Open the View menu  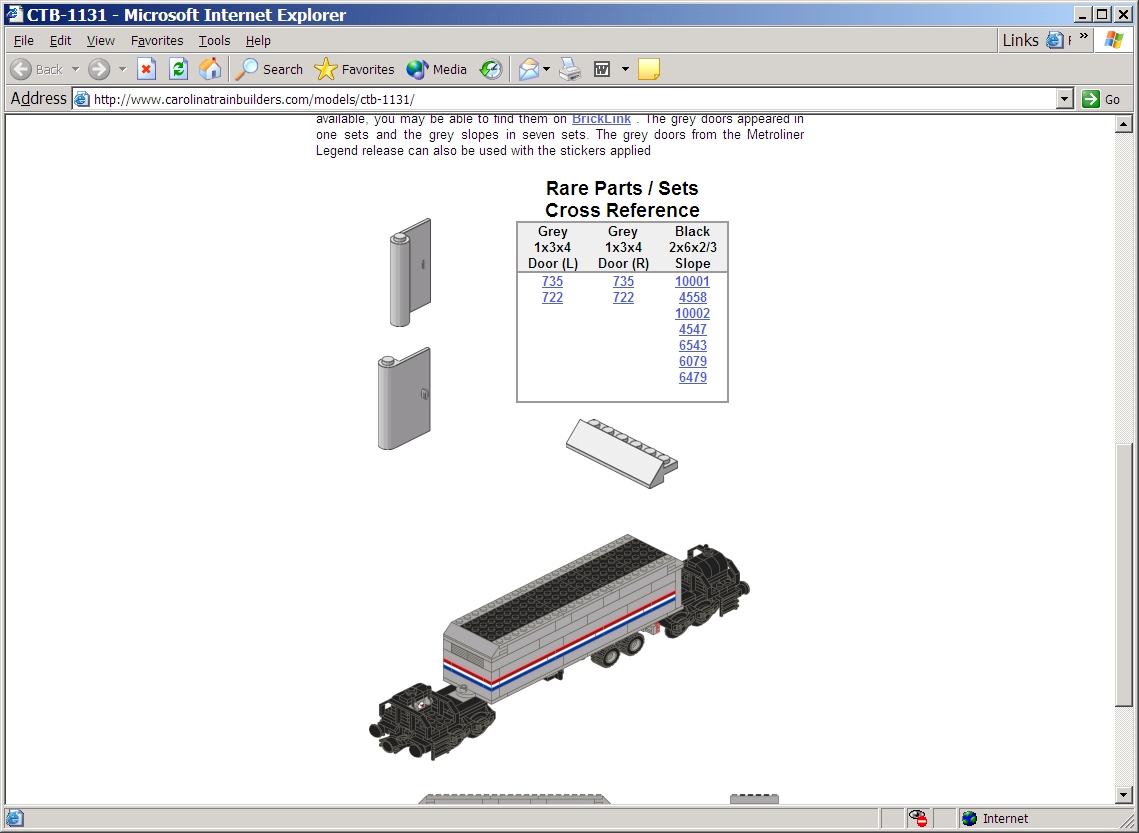pos(100,41)
